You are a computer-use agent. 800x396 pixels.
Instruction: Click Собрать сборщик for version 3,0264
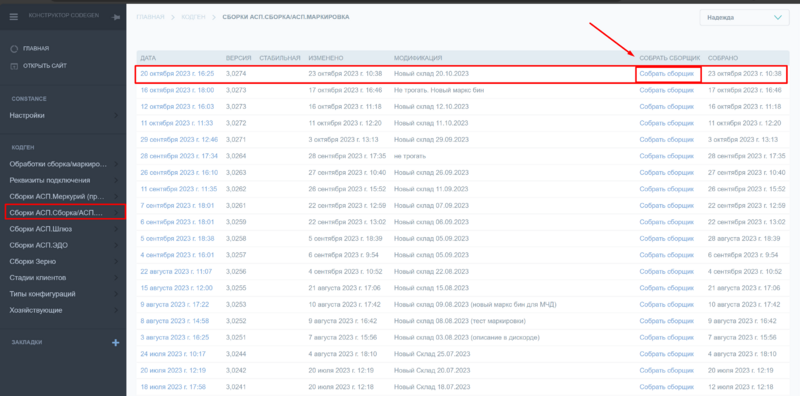[x=667, y=156]
